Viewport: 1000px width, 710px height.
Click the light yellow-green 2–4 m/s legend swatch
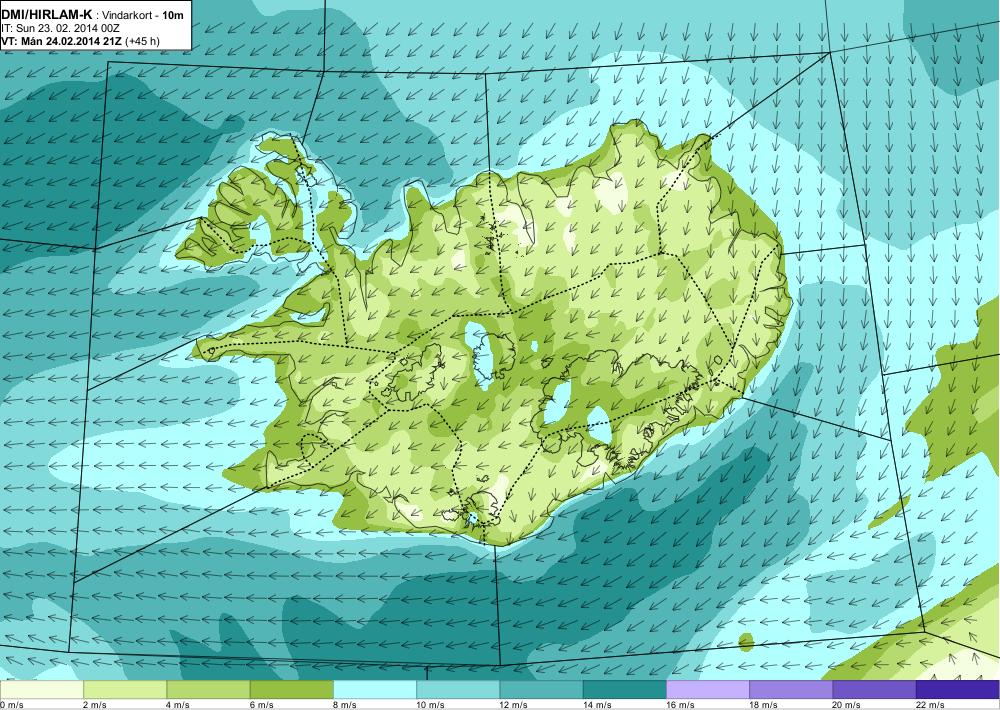click(x=125, y=690)
